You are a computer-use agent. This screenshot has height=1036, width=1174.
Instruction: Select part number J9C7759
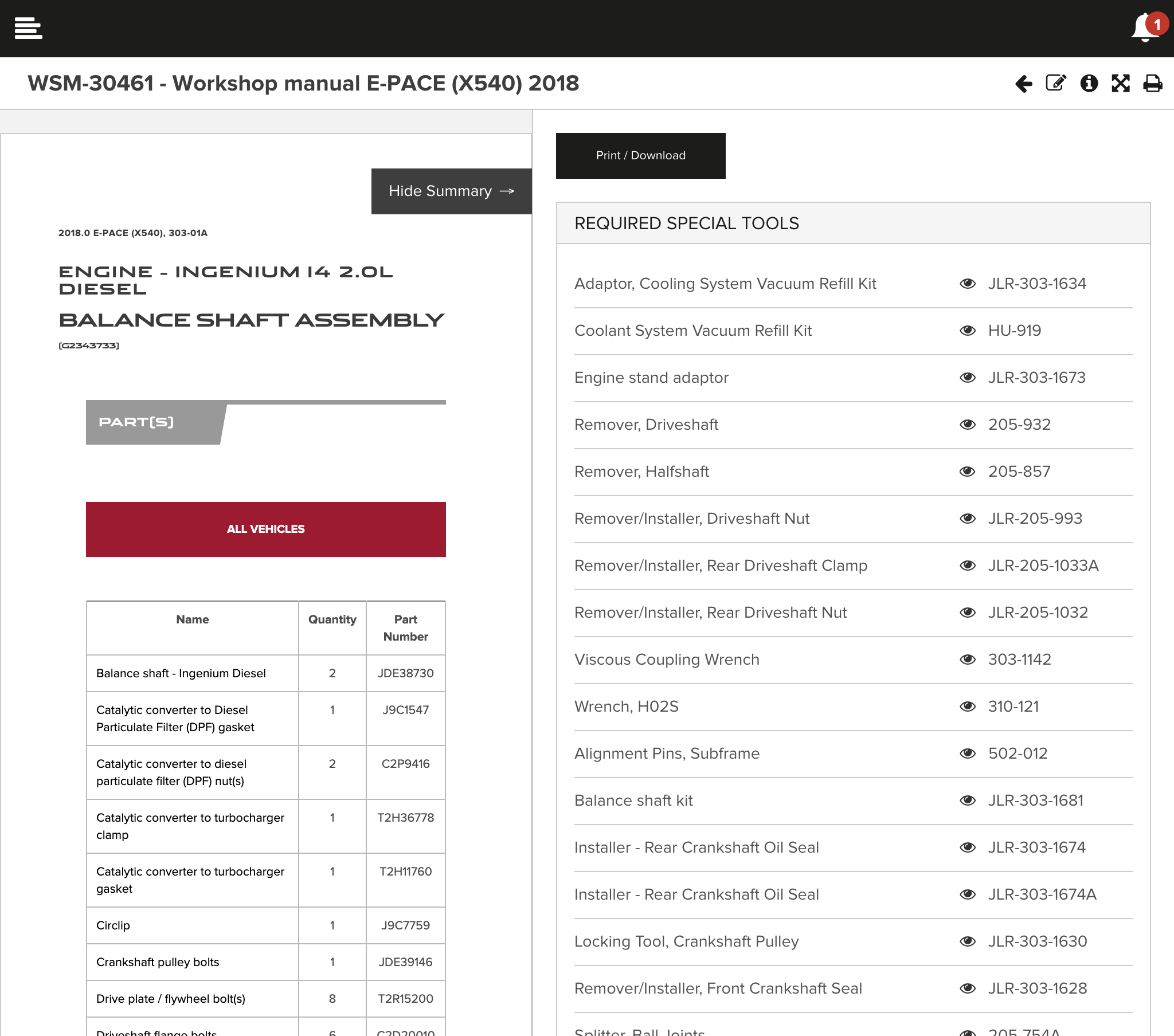point(405,927)
